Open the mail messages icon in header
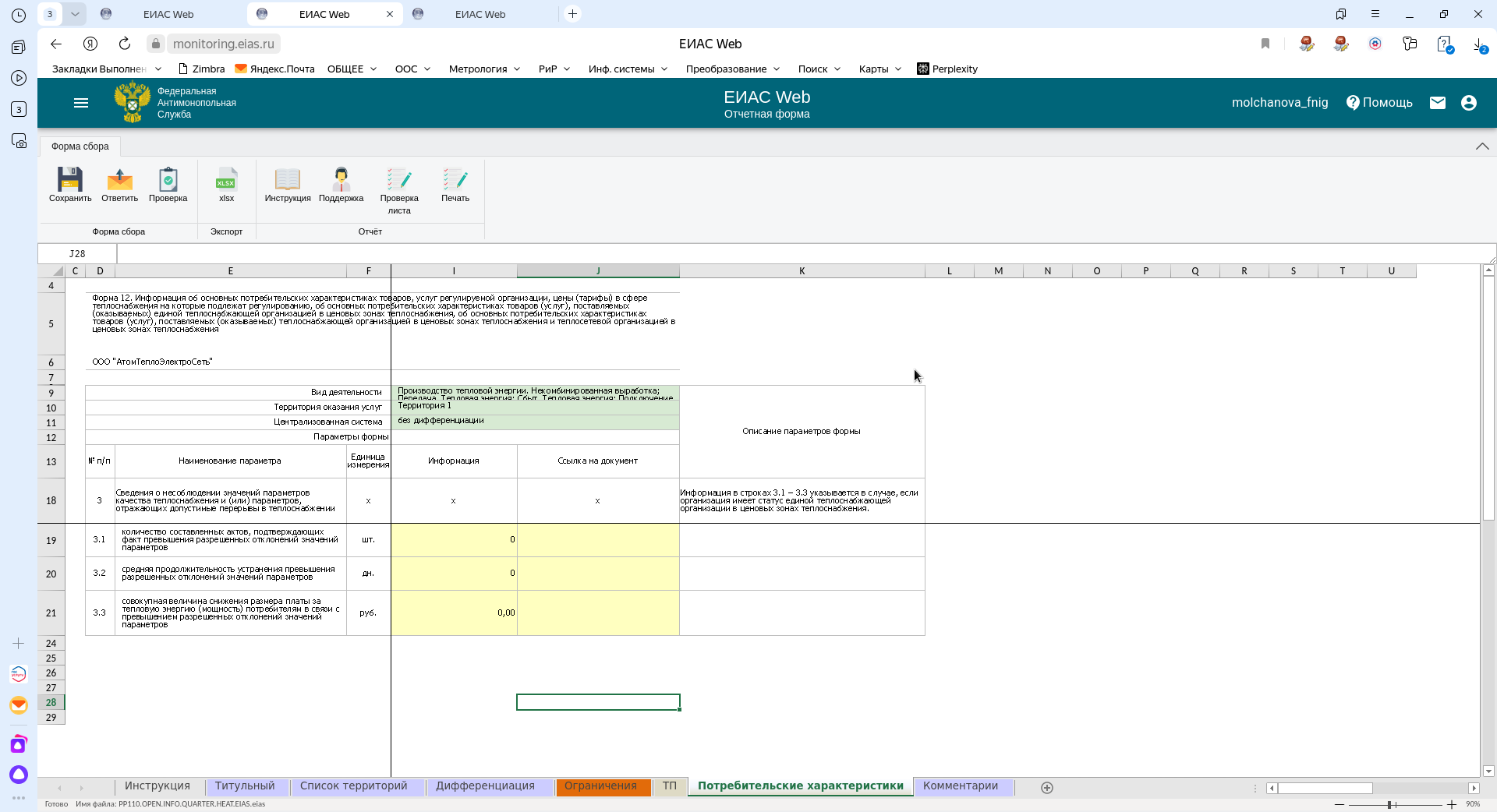This screenshot has height=812, width=1497. click(x=1438, y=103)
